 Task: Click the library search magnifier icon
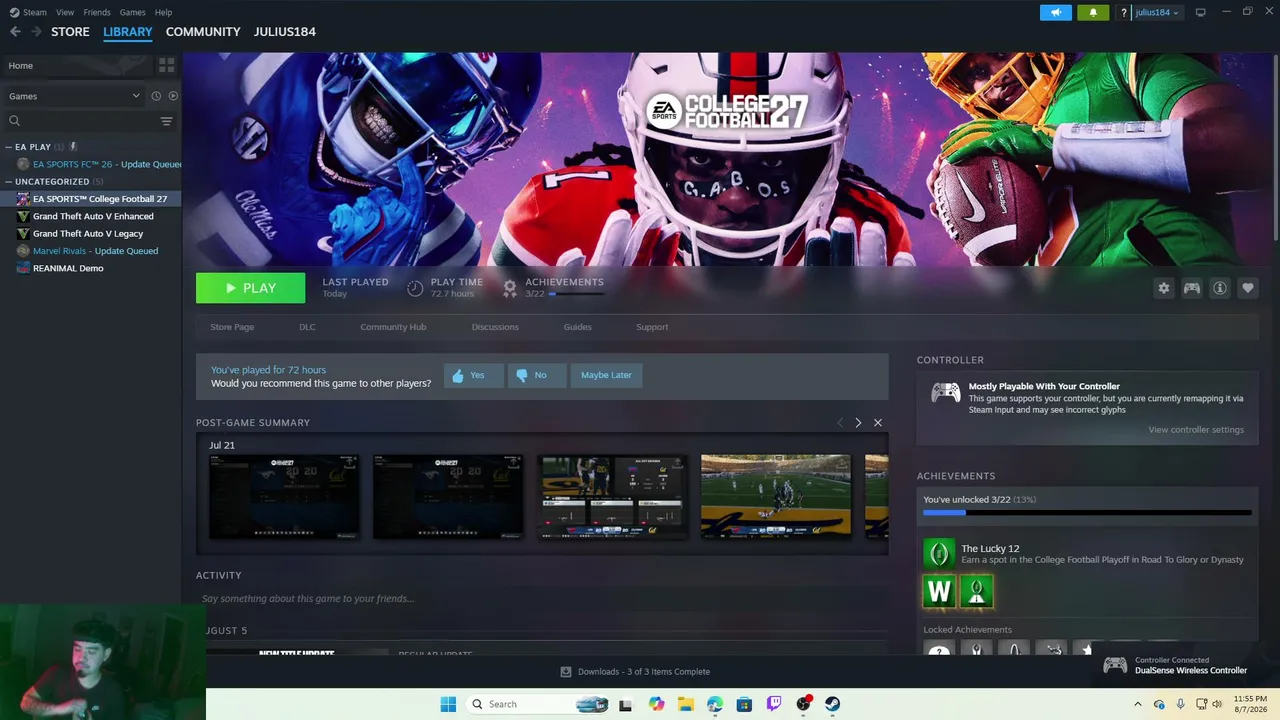point(14,121)
